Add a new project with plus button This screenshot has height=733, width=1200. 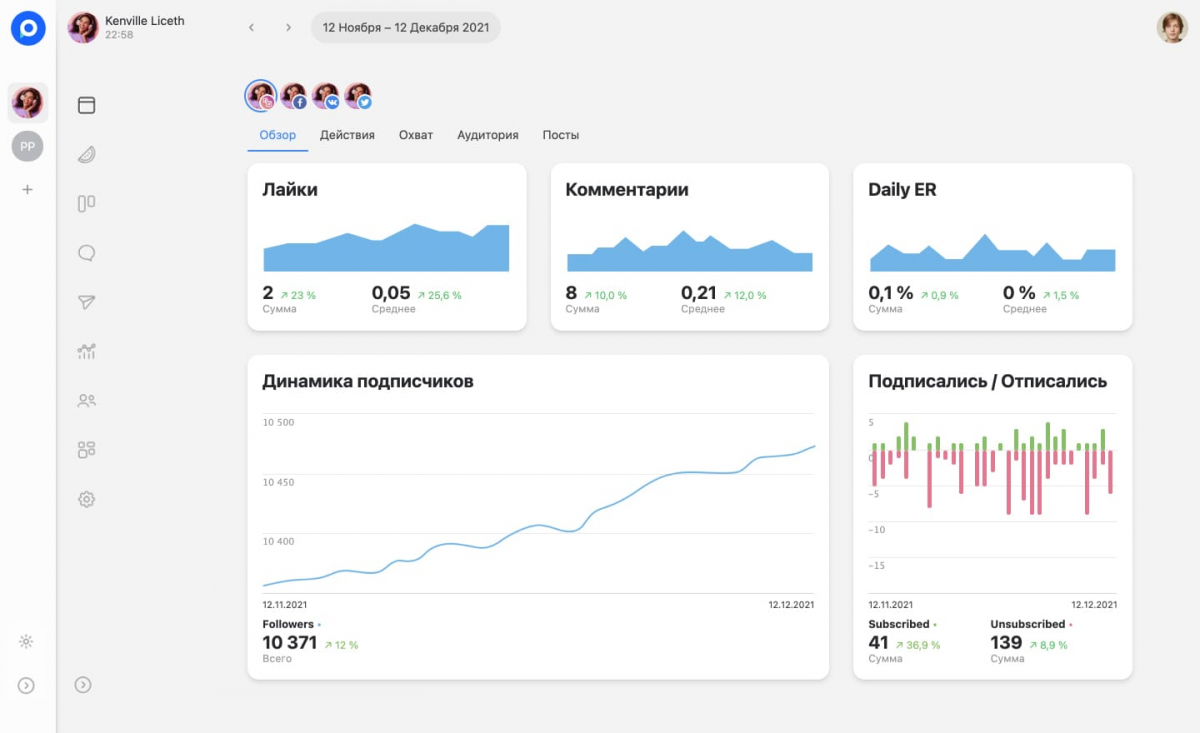click(x=27, y=189)
